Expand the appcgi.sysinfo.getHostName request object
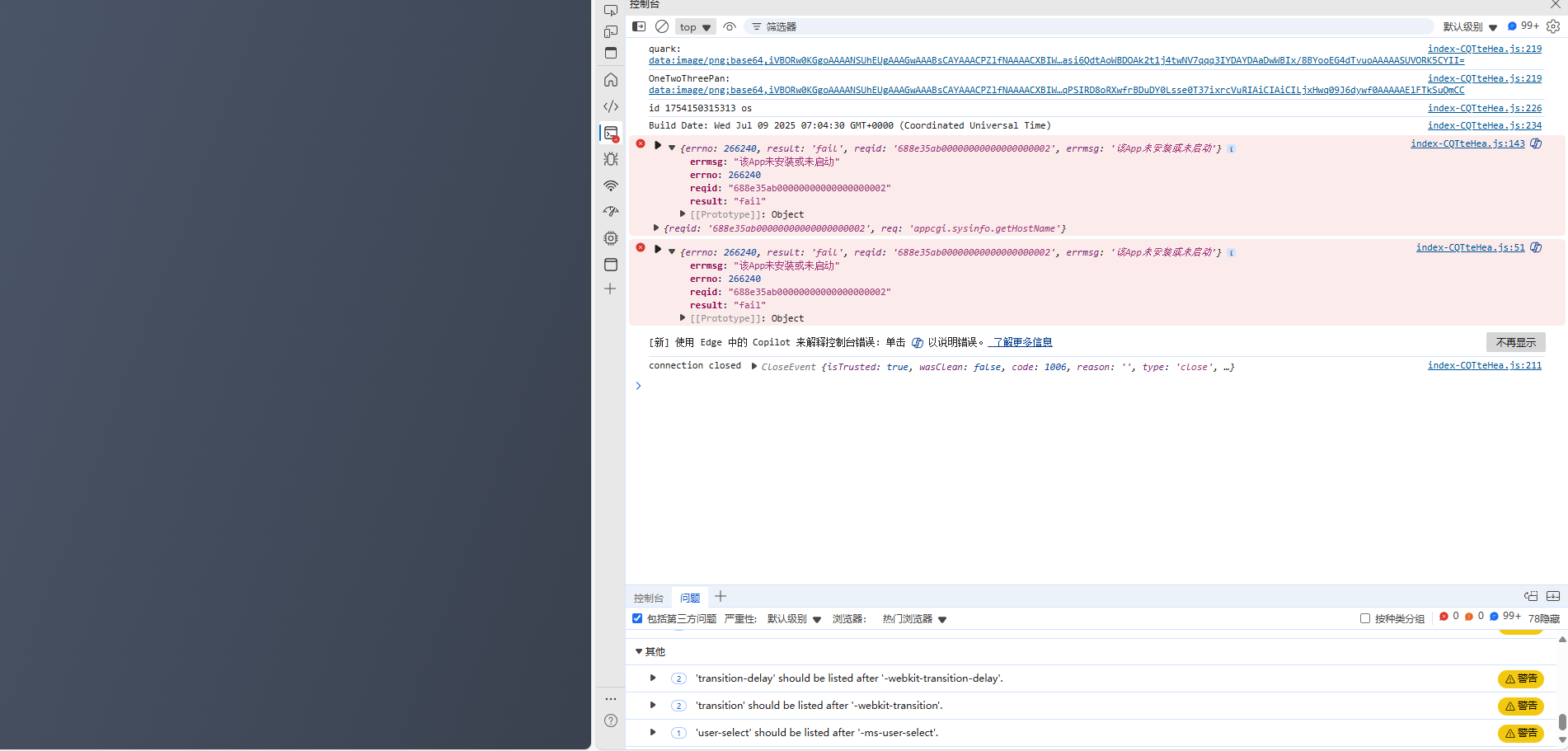 pyautogui.click(x=656, y=228)
